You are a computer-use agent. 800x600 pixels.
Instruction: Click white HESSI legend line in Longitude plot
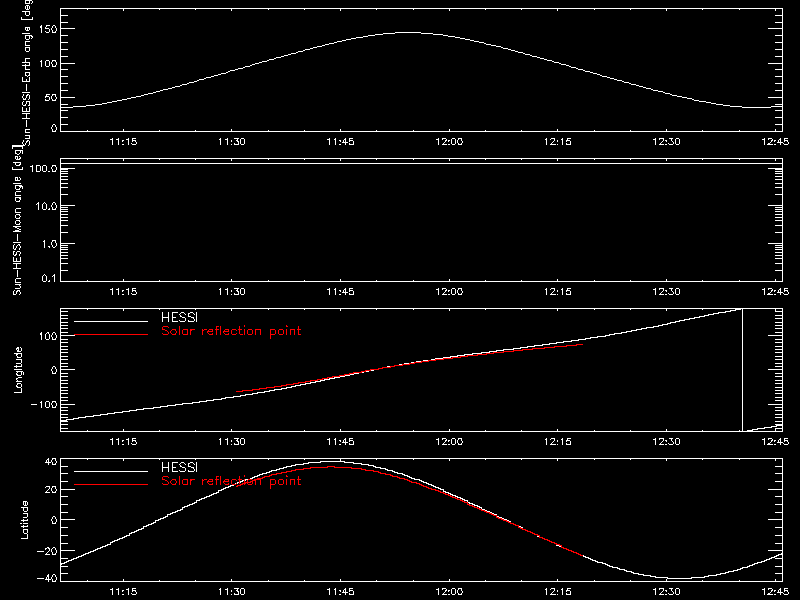pyautogui.click(x=111, y=321)
